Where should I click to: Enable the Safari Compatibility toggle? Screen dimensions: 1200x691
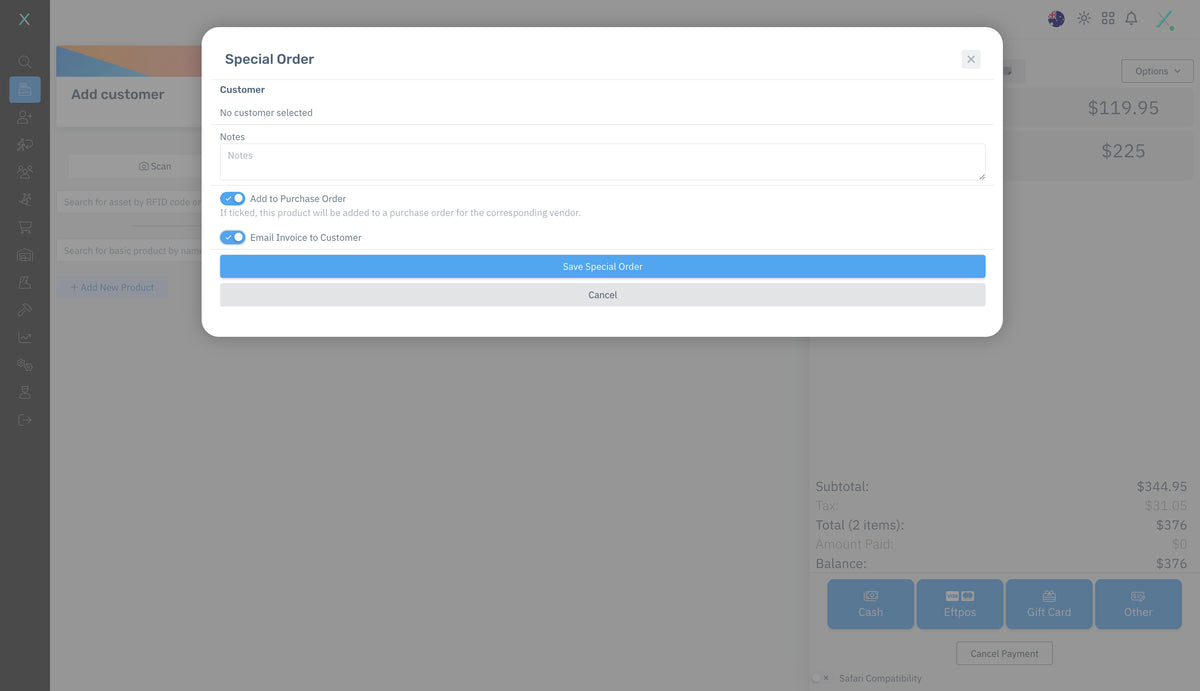821,678
